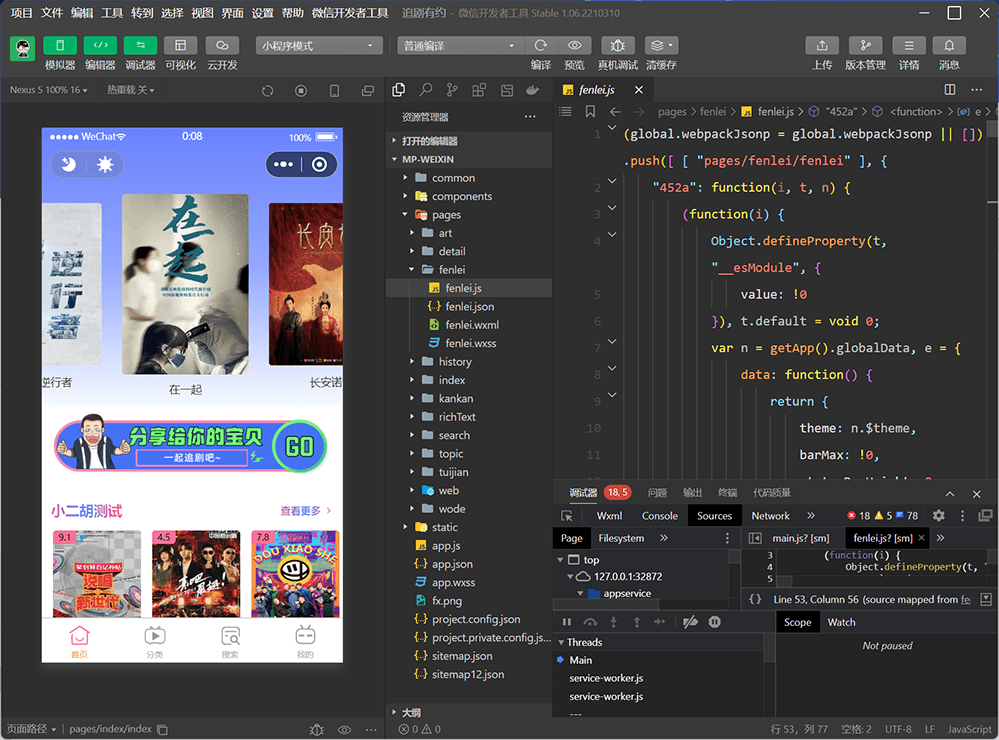Close the fenlei.js editor tab

click(x=638, y=90)
